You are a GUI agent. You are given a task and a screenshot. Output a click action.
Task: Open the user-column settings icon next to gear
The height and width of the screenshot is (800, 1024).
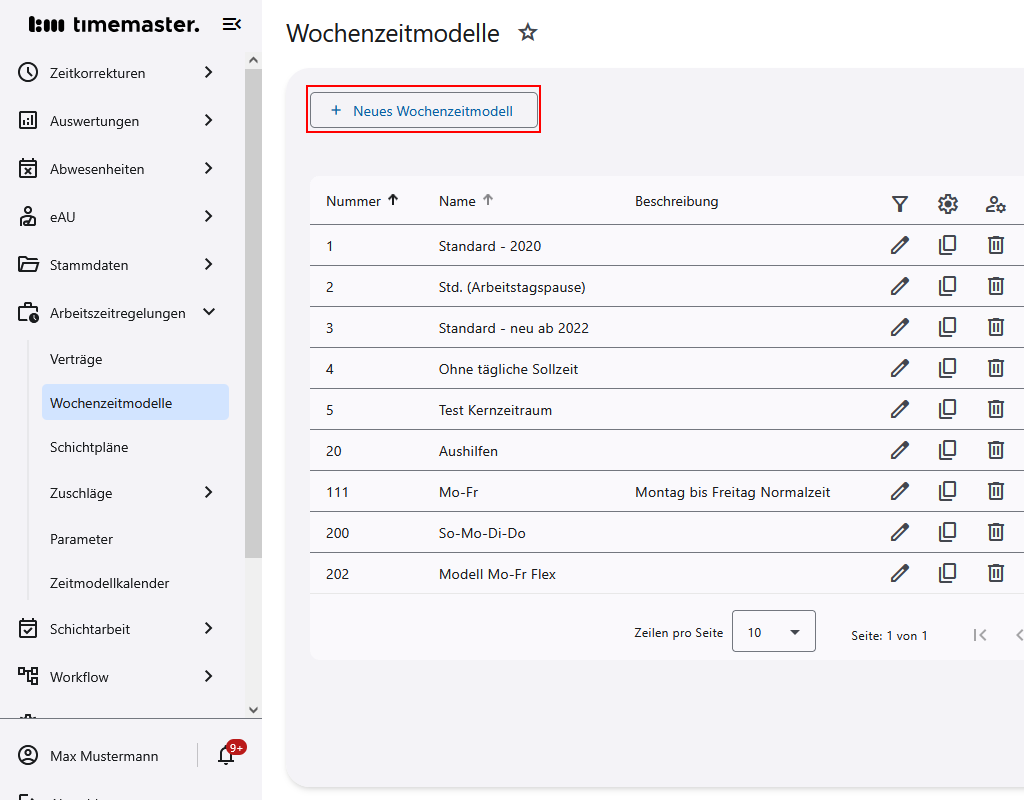click(996, 203)
